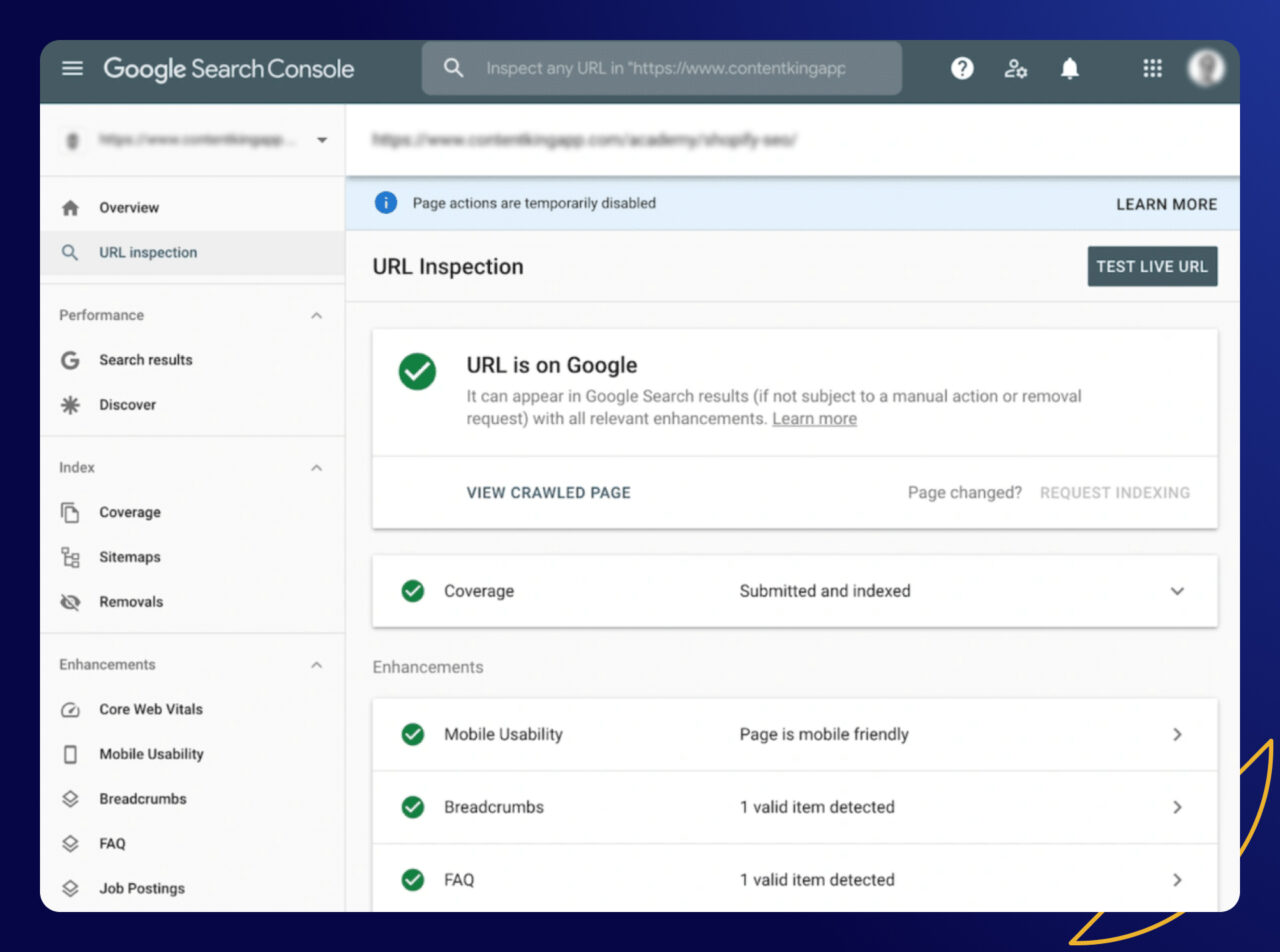Click the URL inspection magnifier icon
The image size is (1280, 952).
click(x=70, y=253)
